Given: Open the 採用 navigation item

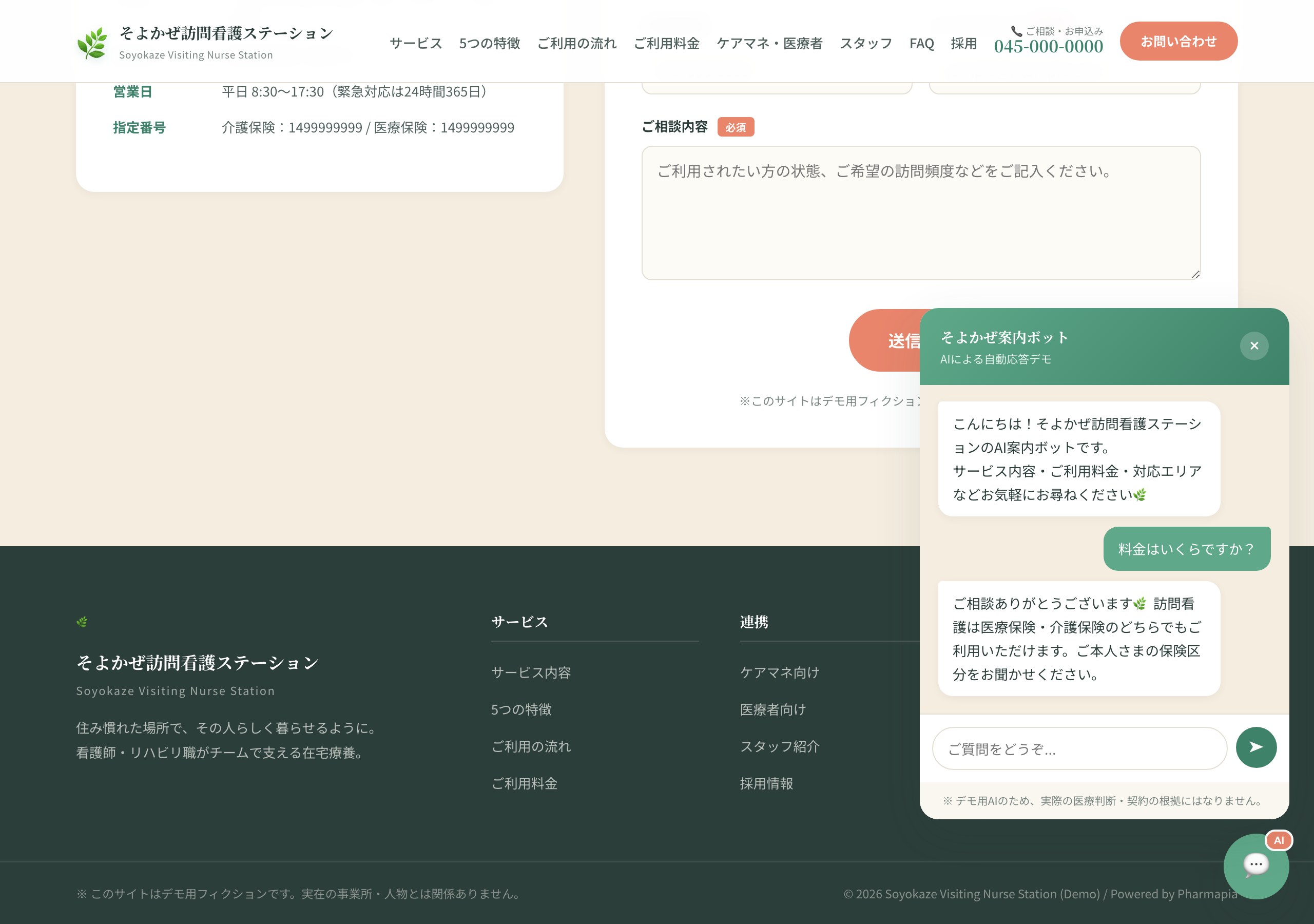Looking at the screenshot, I should pos(963,44).
